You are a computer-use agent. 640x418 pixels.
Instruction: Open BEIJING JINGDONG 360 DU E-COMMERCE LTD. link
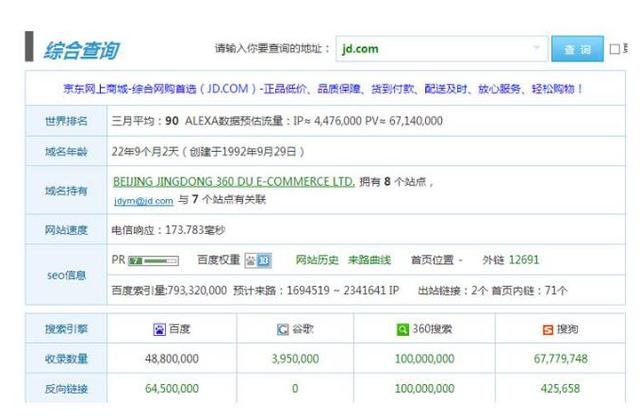(233, 182)
